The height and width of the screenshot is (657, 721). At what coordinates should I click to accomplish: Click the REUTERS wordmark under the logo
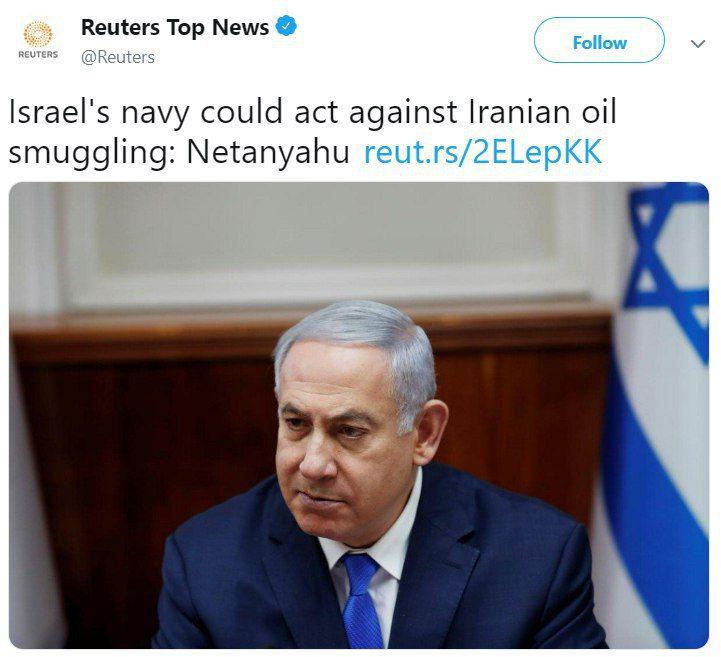tap(38, 54)
